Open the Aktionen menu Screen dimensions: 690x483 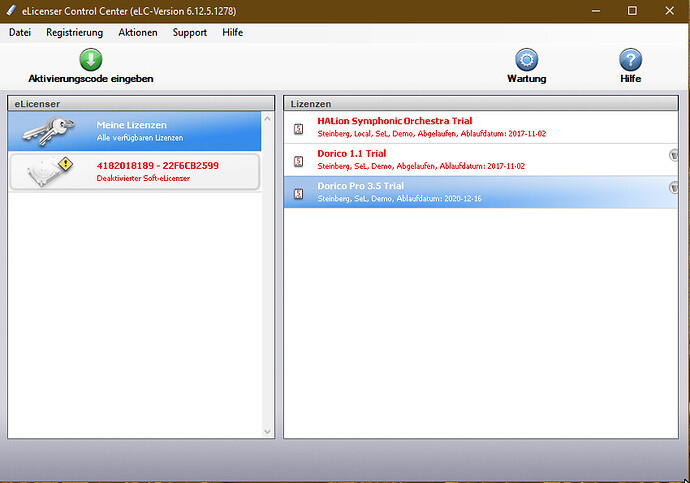point(138,33)
